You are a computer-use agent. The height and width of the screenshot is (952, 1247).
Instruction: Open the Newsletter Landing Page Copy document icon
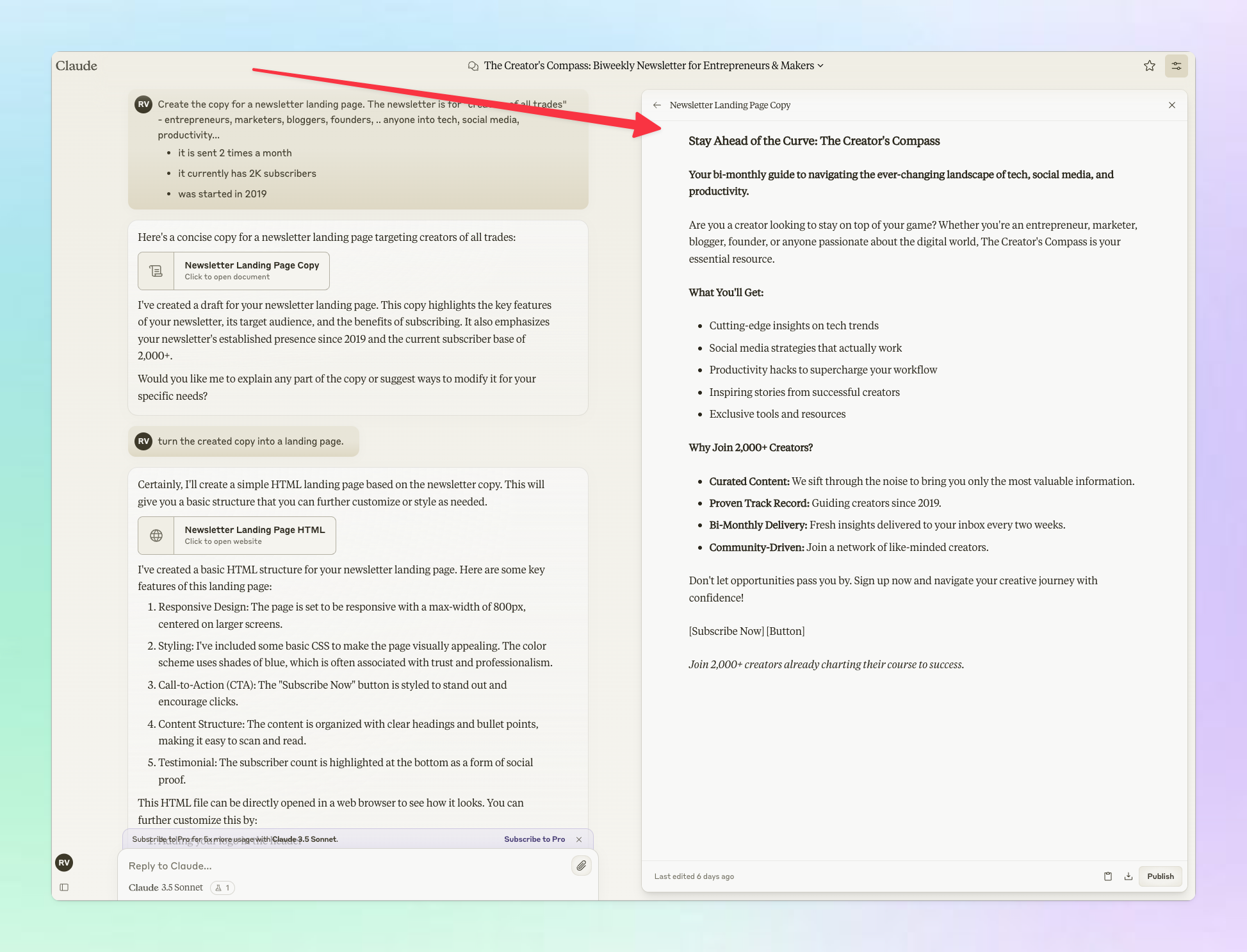click(x=156, y=270)
